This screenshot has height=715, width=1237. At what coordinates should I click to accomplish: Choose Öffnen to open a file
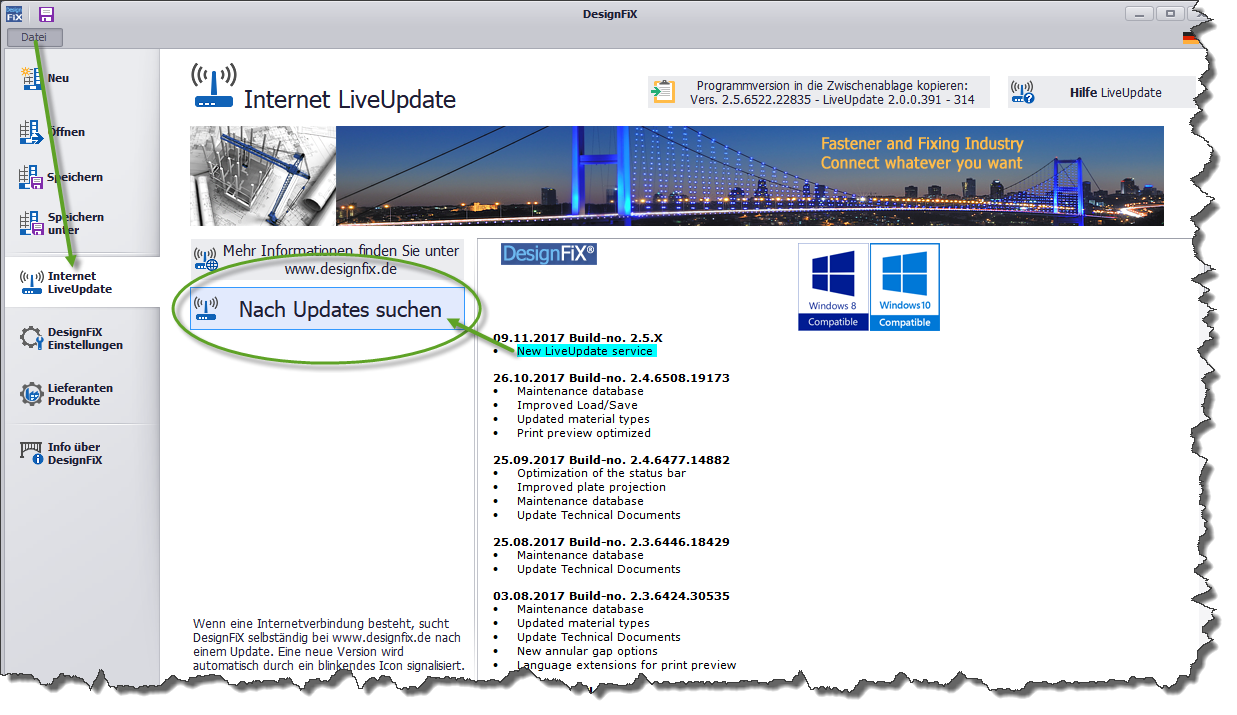(x=80, y=132)
